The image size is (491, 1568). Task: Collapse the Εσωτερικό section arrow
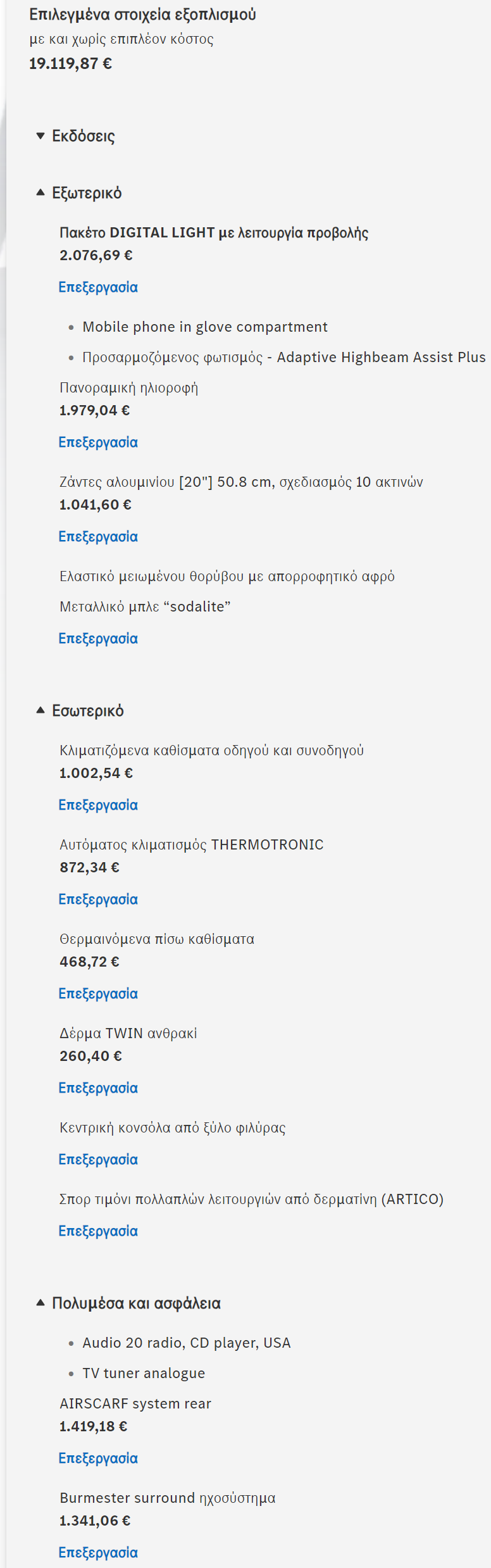[40, 710]
